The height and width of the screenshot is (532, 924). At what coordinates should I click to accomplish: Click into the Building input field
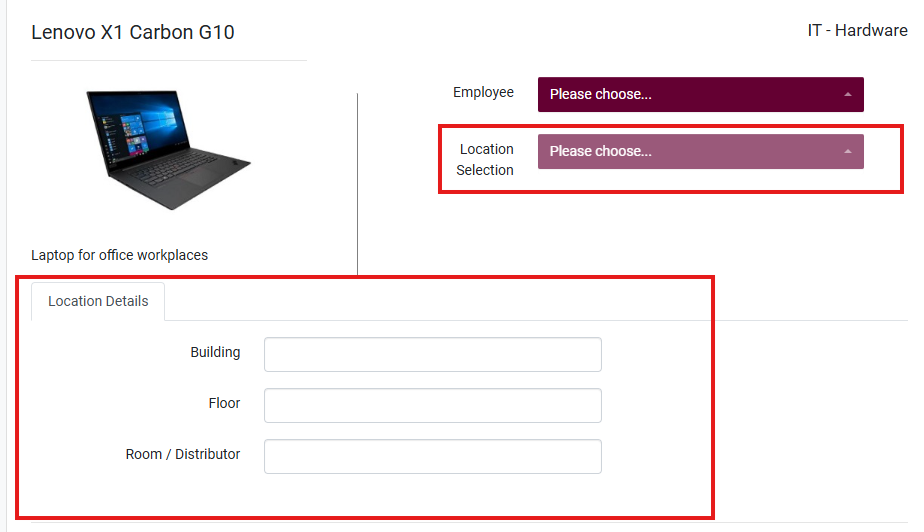click(432, 354)
